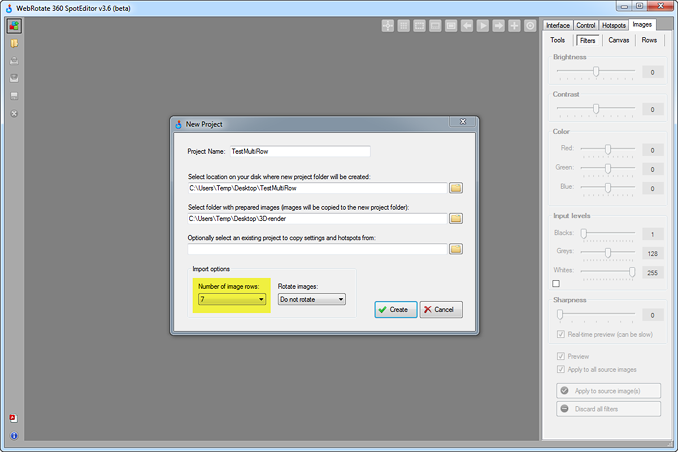Click the New Project icon in left sidebar
The width and height of the screenshot is (678, 452).
tap(14, 26)
